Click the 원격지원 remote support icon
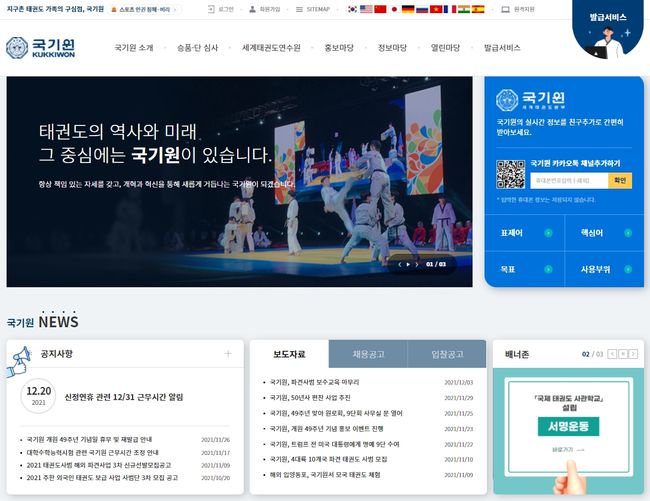The image size is (650, 501). click(504, 9)
